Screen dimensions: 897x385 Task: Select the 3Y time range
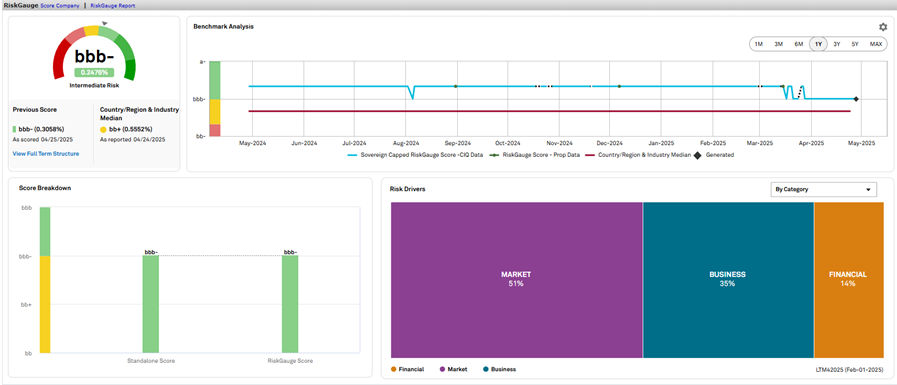click(836, 44)
